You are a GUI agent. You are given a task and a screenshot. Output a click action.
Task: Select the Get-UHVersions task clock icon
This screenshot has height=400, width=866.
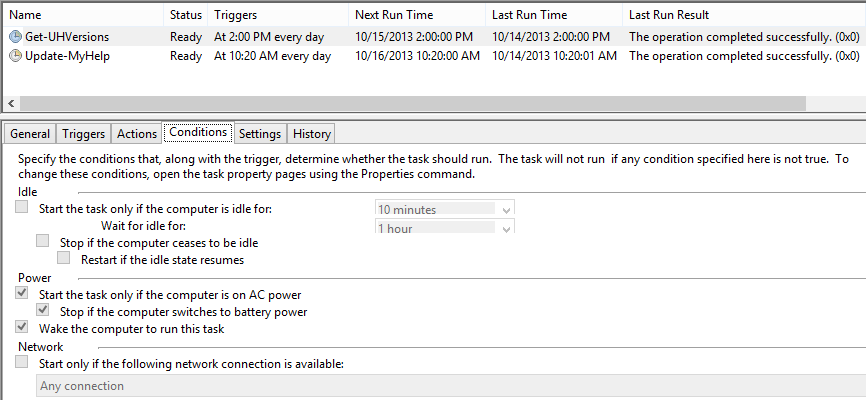[x=15, y=37]
